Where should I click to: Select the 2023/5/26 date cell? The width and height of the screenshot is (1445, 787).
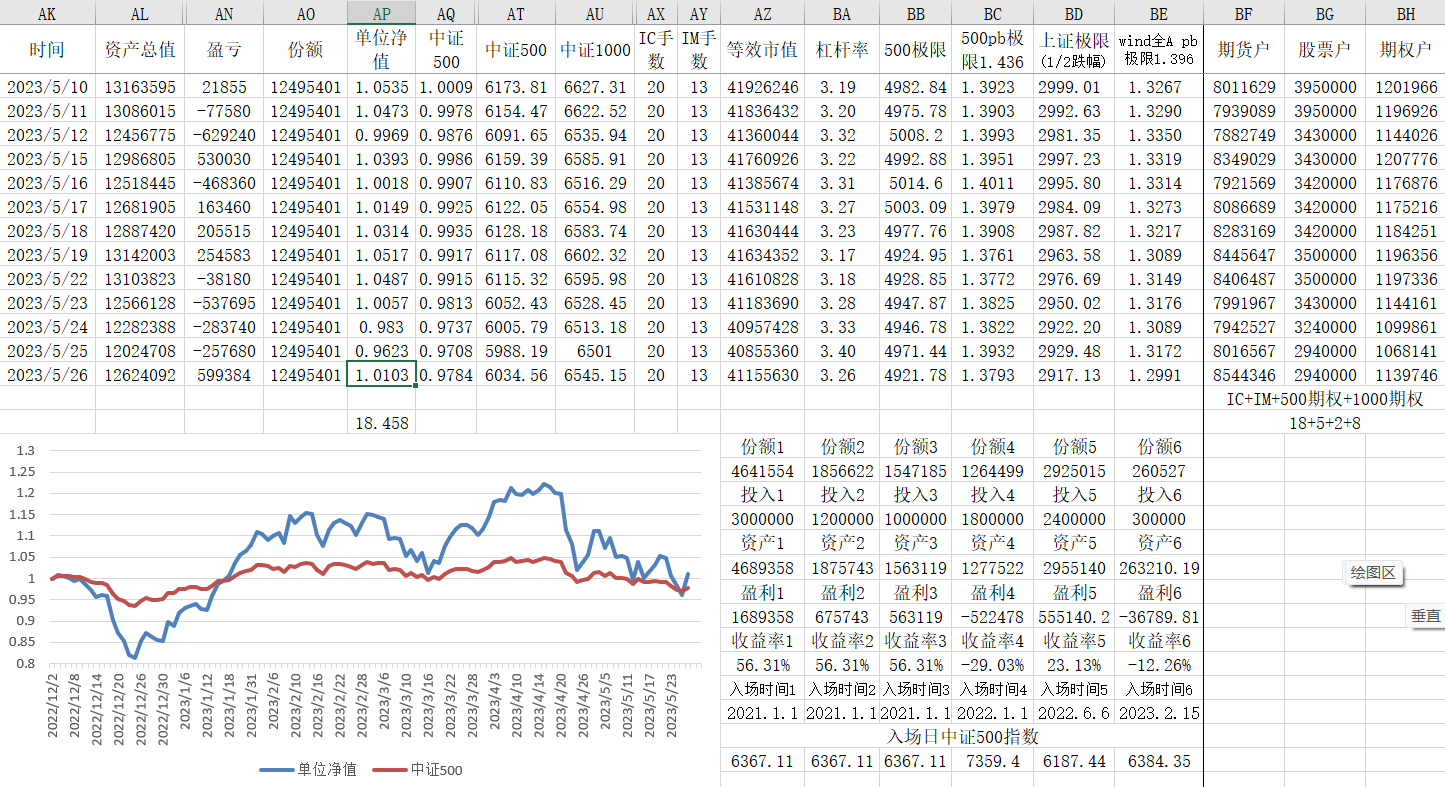coord(47,375)
